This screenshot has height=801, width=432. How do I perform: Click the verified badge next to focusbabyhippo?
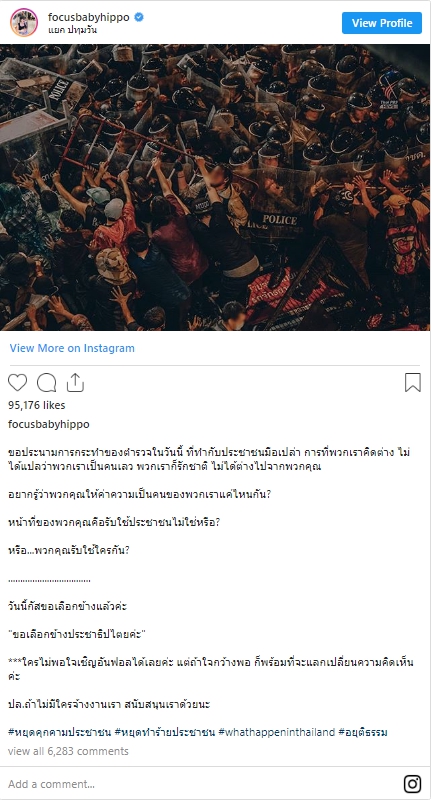(139, 17)
